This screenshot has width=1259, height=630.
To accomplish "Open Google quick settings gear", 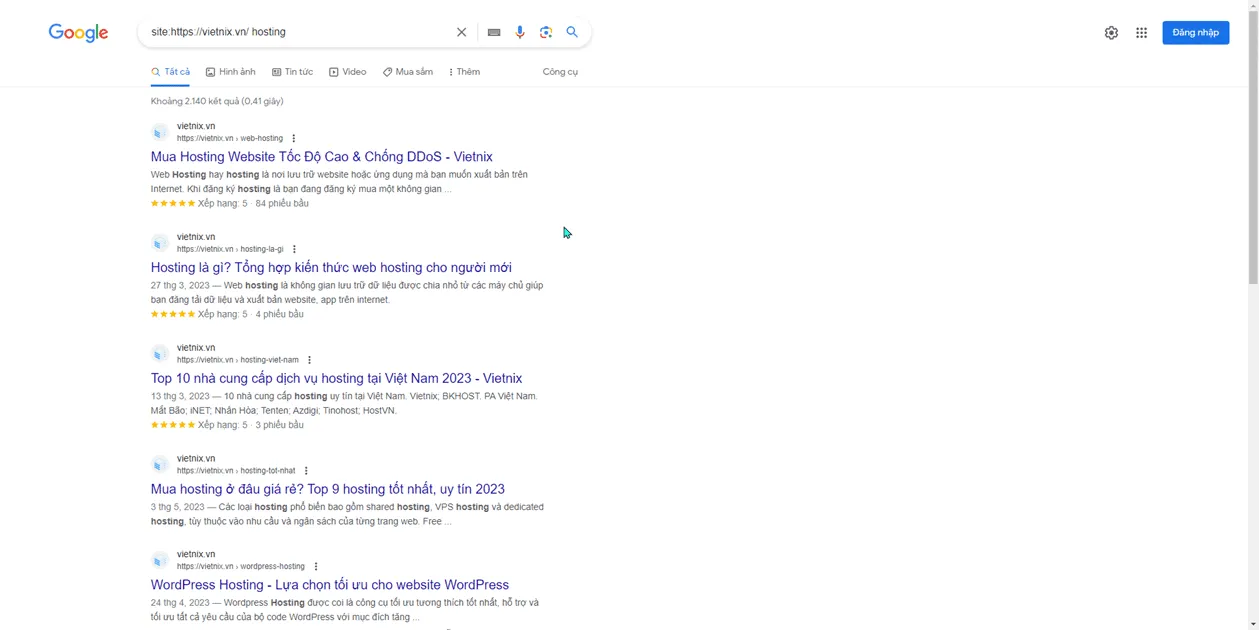I will (1111, 31).
